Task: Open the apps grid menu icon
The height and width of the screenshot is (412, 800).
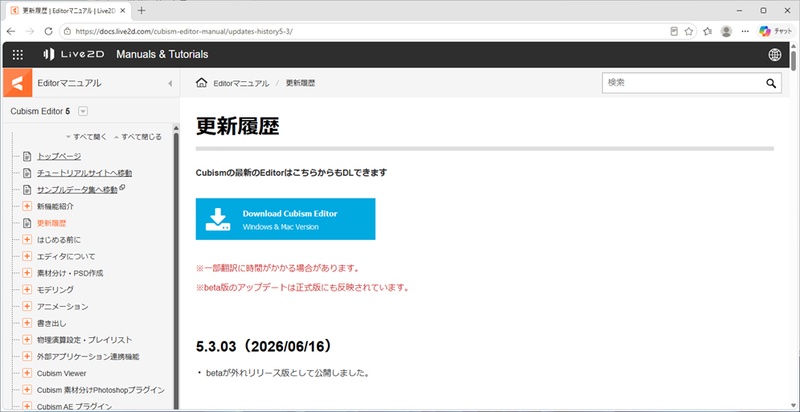Action: 18,55
